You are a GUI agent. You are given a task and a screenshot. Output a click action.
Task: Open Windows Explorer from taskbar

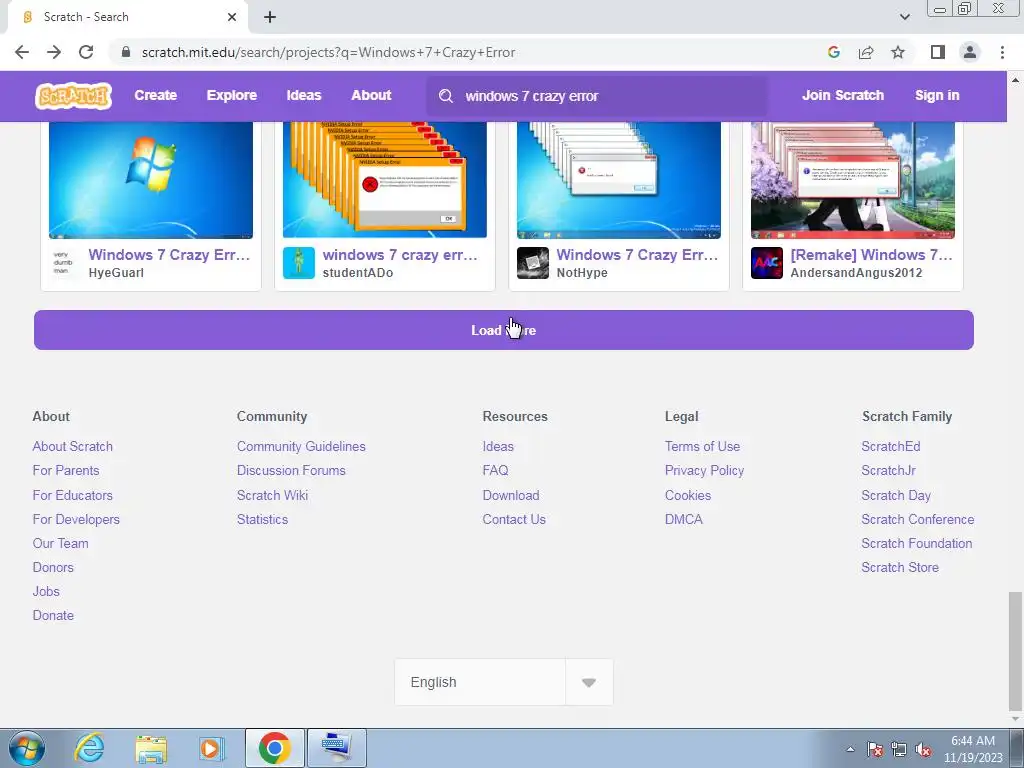[151, 748]
